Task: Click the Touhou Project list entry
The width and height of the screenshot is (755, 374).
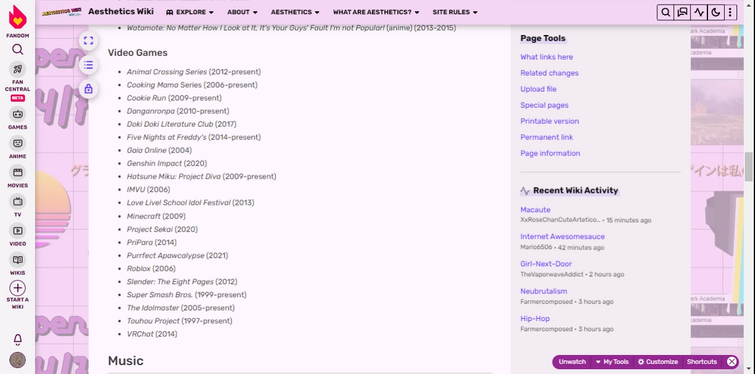Action: pyautogui.click(x=180, y=321)
